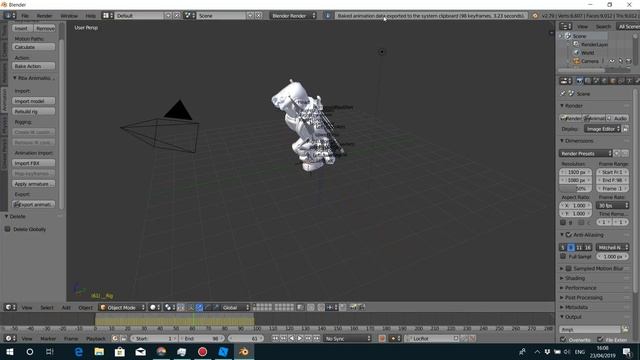640x360 pixels.
Task: Click Calculate under Motion Paths
Action: point(33,47)
